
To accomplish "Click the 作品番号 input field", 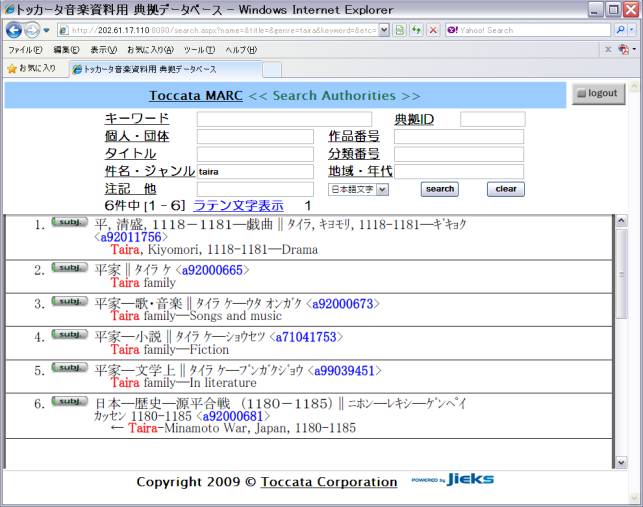I will [459, 137].
